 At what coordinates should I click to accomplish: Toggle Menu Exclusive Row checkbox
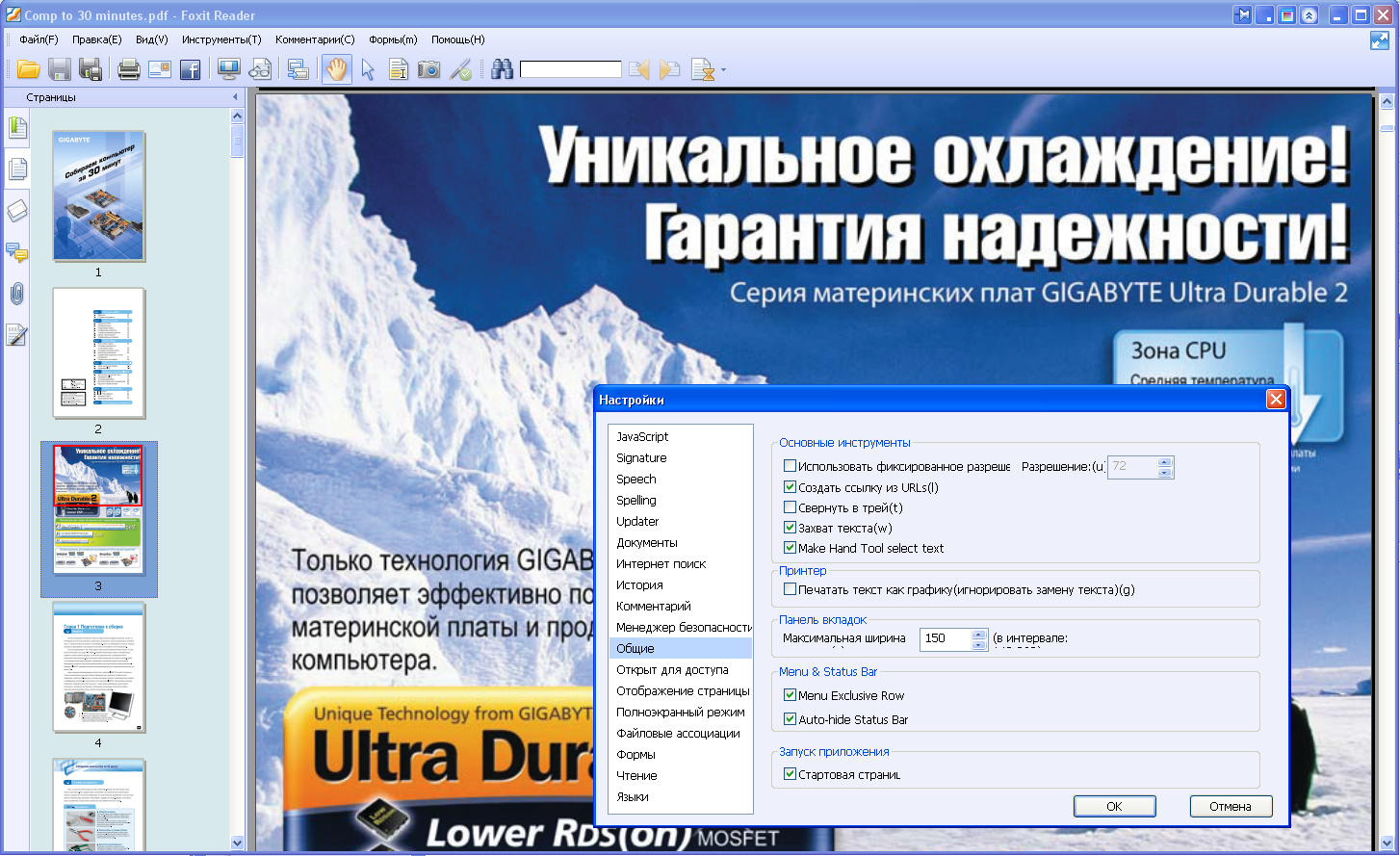tap(790, 695)
